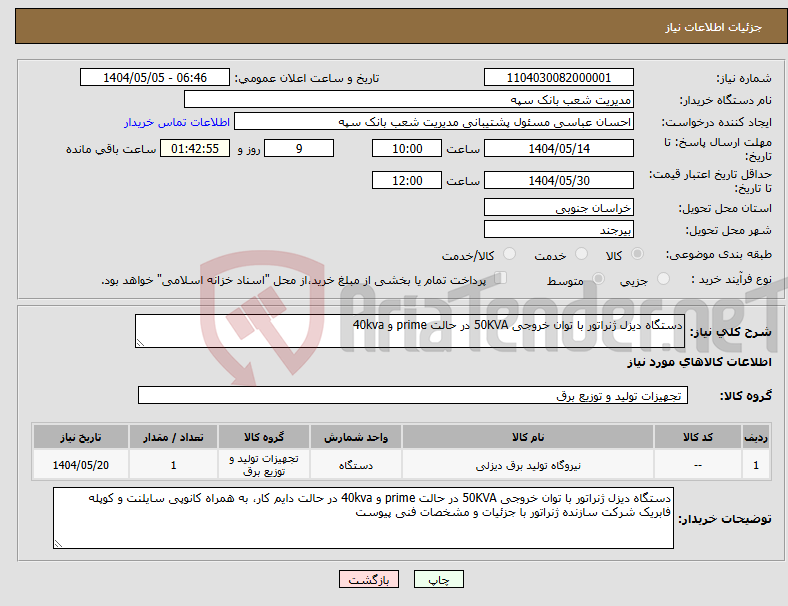Click the buyer name field مدیریت شعب بانک سپه

pyautogui.click(x=409, y=99)
